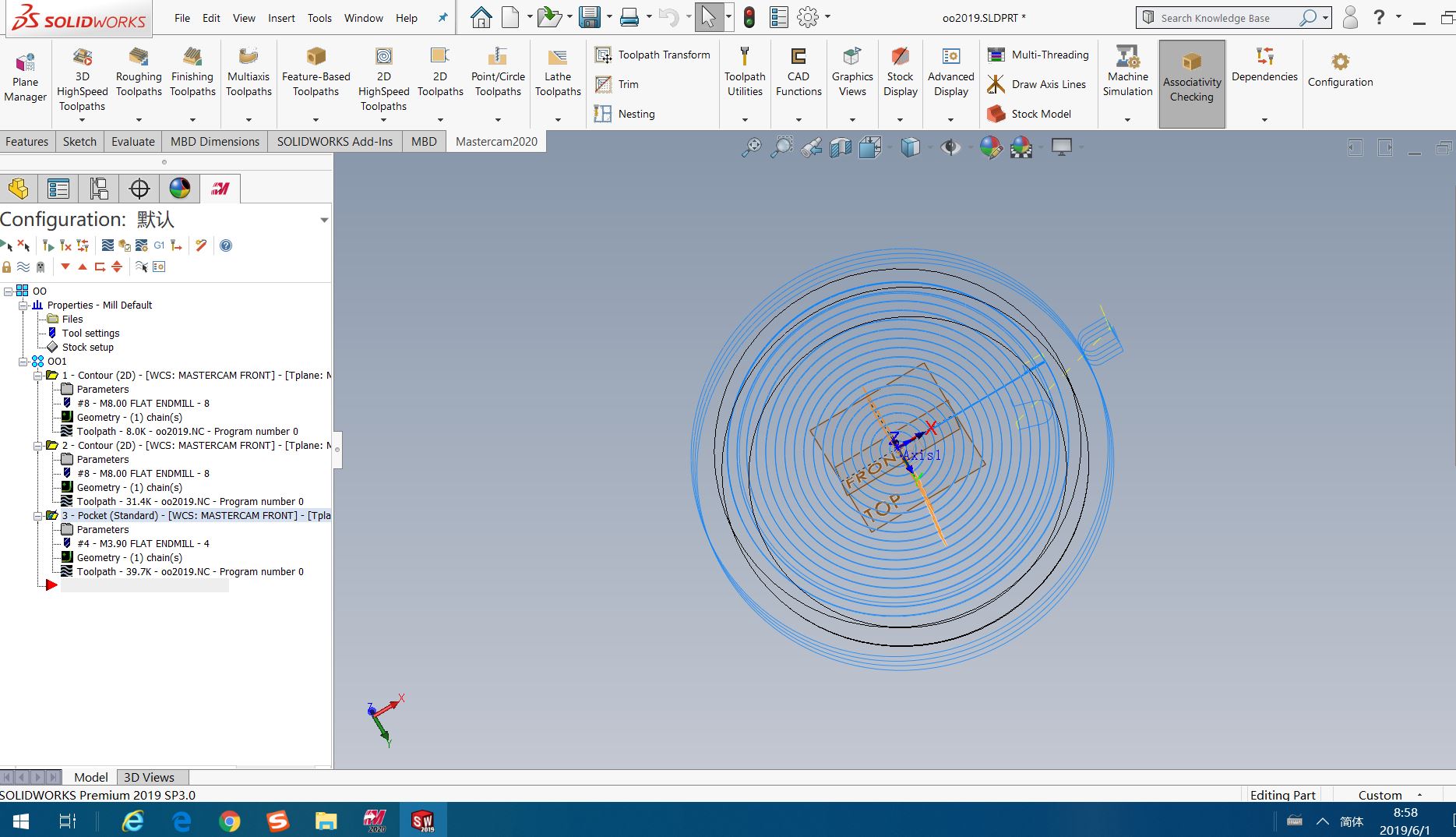Switch to the Sketch tab

(79, 141)
